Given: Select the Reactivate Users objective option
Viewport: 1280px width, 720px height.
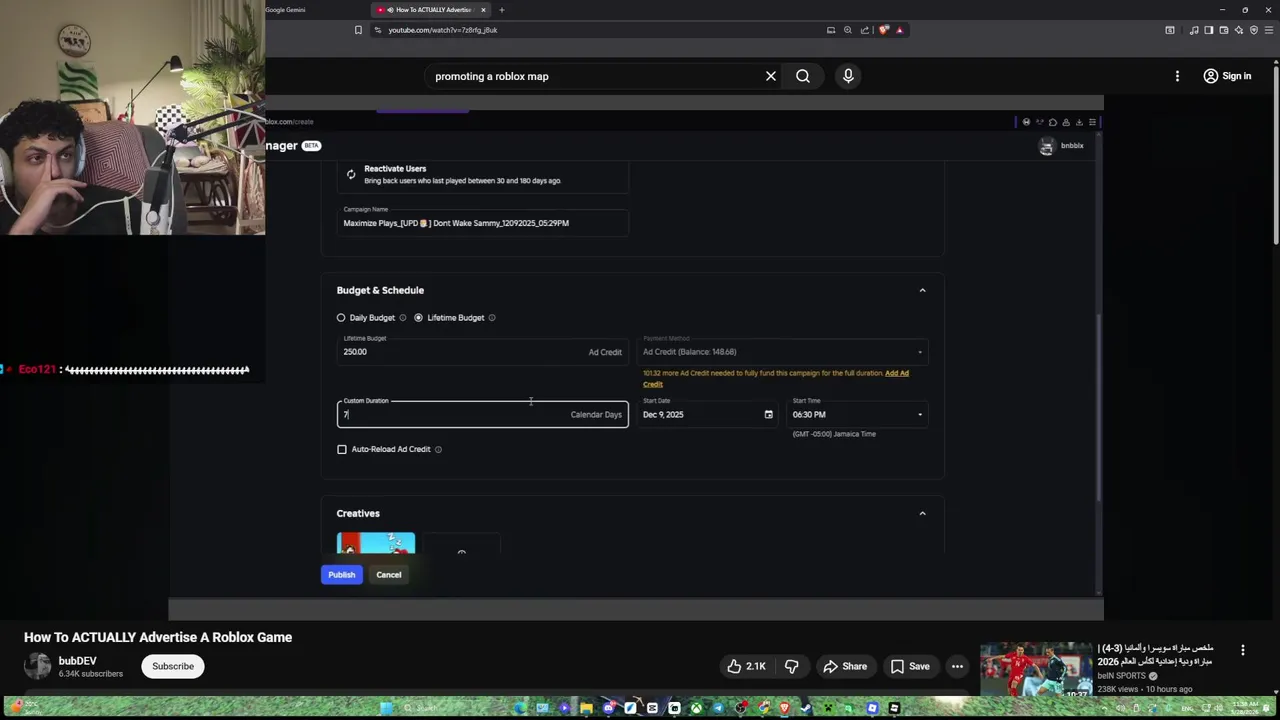Looking at the screenshot, I should [x=482, y=175].
